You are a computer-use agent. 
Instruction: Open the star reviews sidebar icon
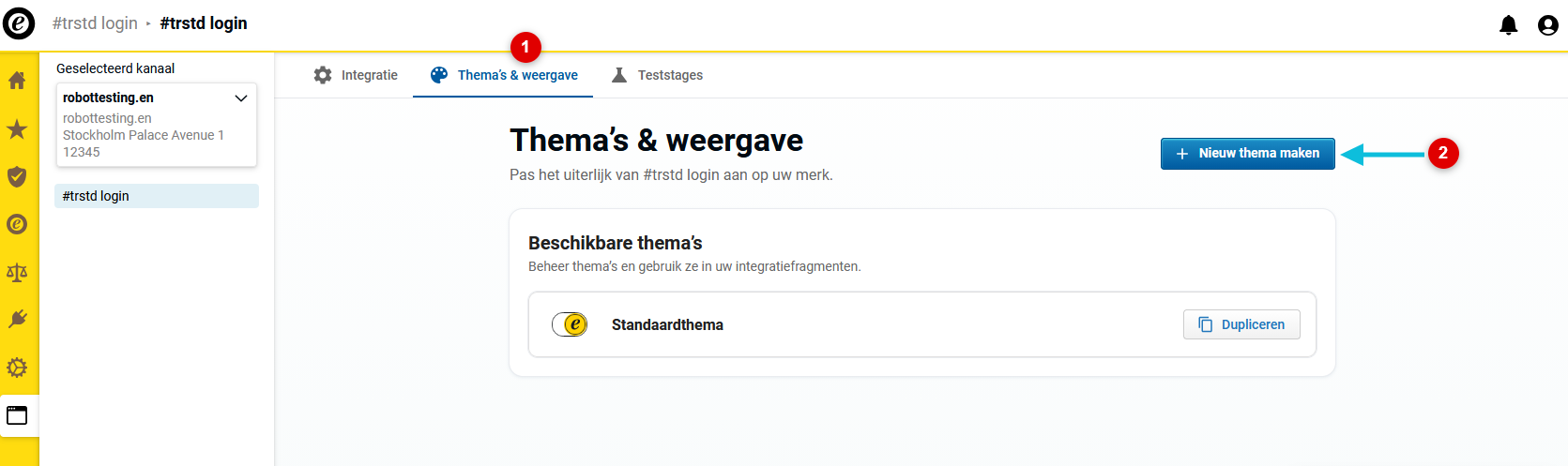17,128
